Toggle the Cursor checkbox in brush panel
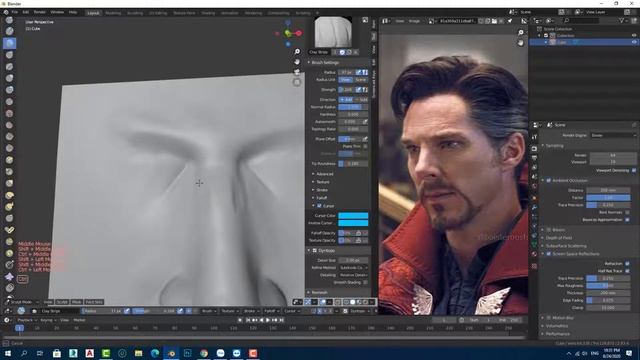 tap(320, 206)
